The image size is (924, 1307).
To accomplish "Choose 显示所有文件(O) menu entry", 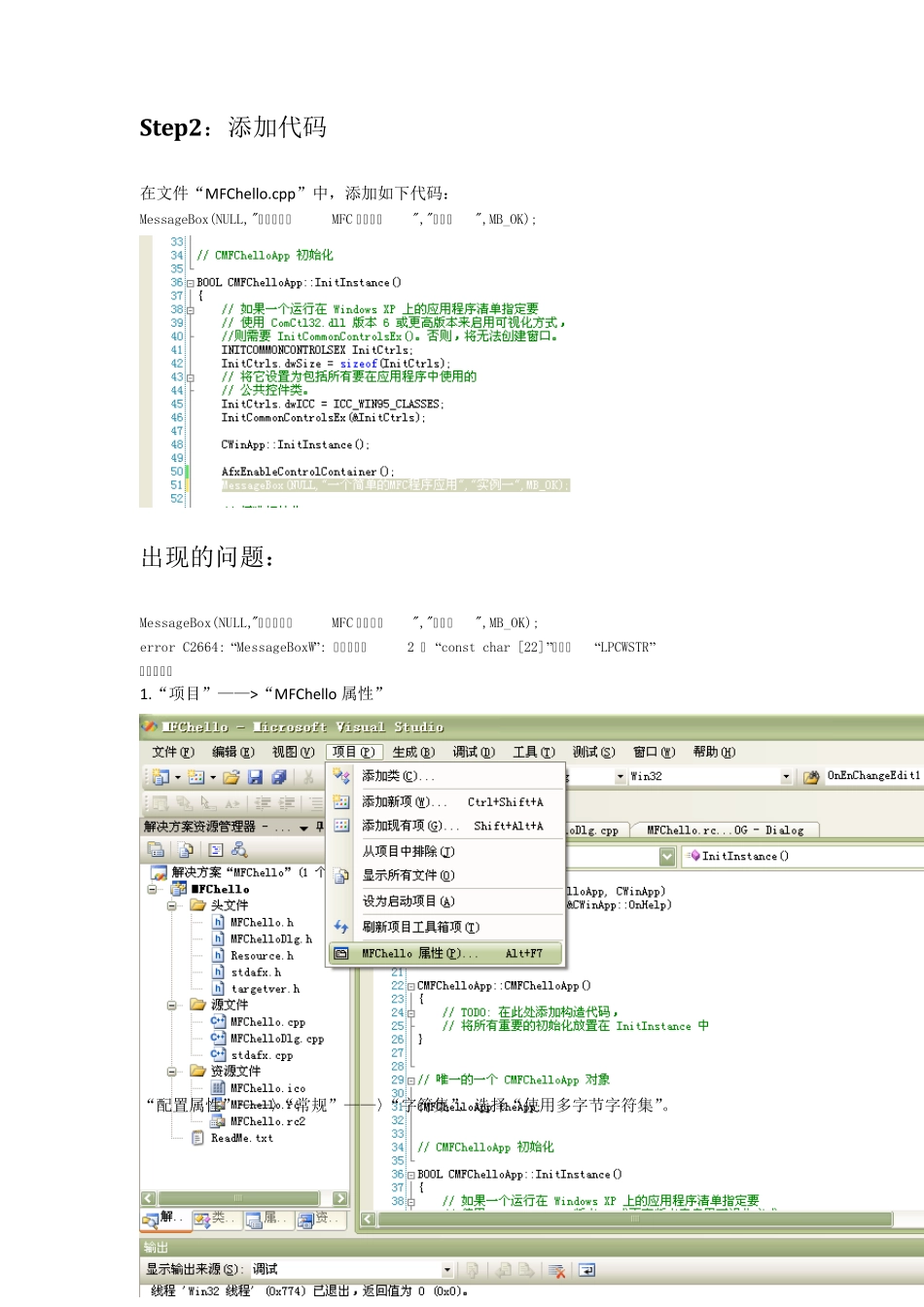I will point(446,875).
